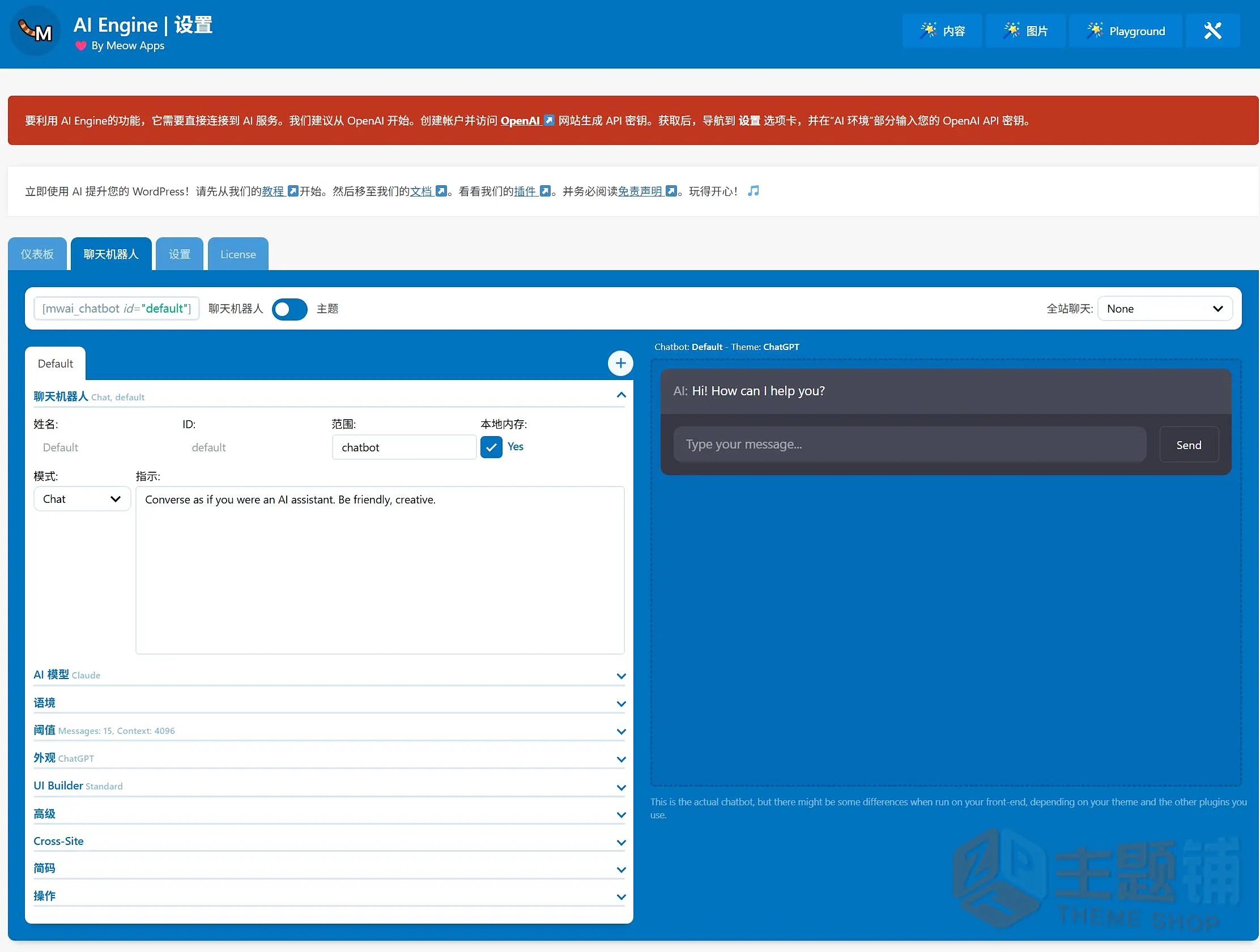This screenshot has height=952, width=1260.
Task: Click the Meow Apps cat logo
Action: pyautogui.click(x=35, y=31)
